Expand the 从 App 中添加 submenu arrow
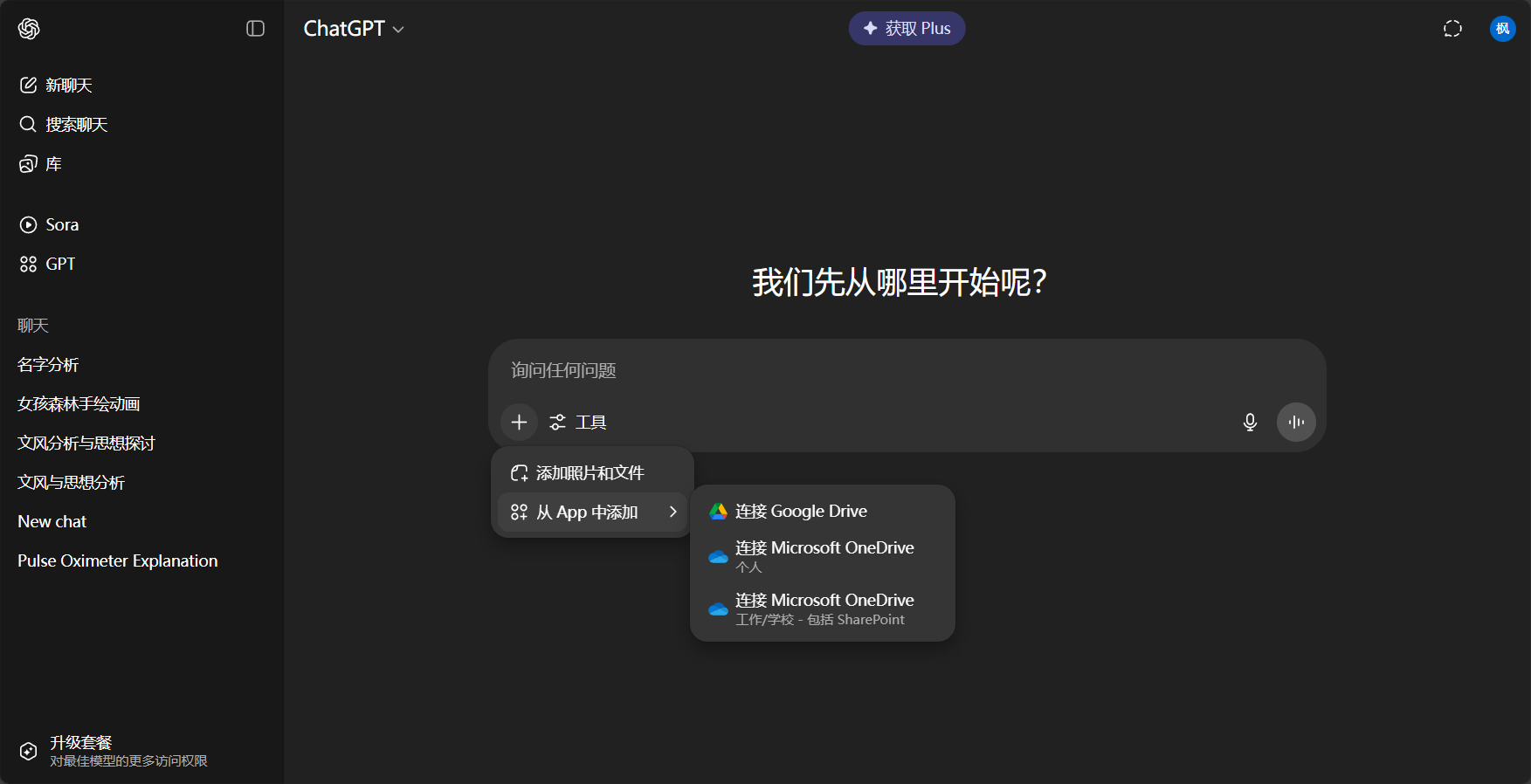 pyautogui.click(x=672, y=512)
